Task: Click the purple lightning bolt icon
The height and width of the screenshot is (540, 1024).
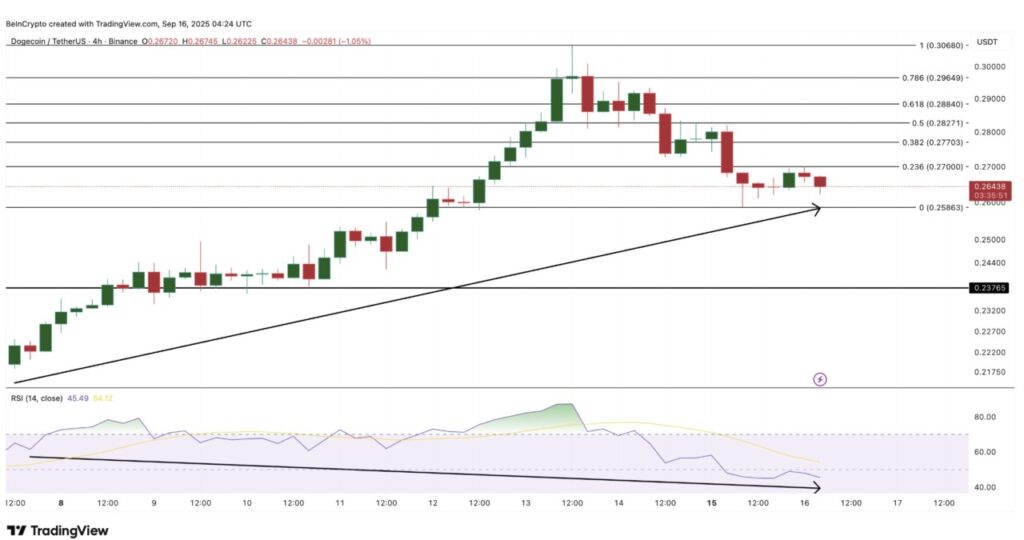Action: [820, 379]
